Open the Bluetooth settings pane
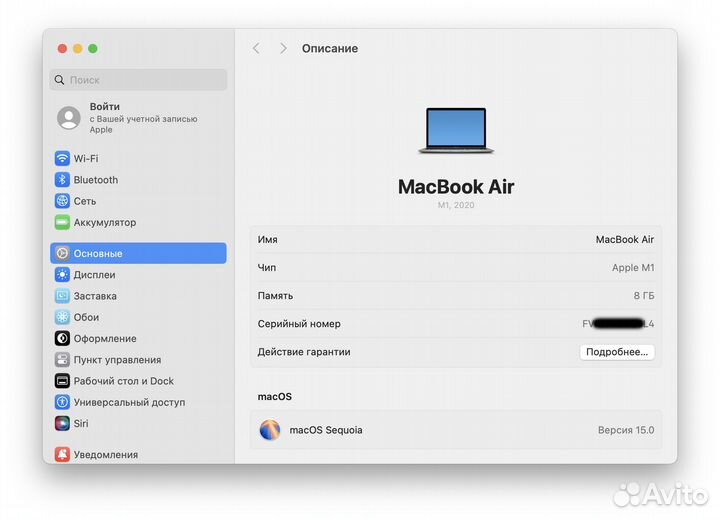 tap(138, 180)
